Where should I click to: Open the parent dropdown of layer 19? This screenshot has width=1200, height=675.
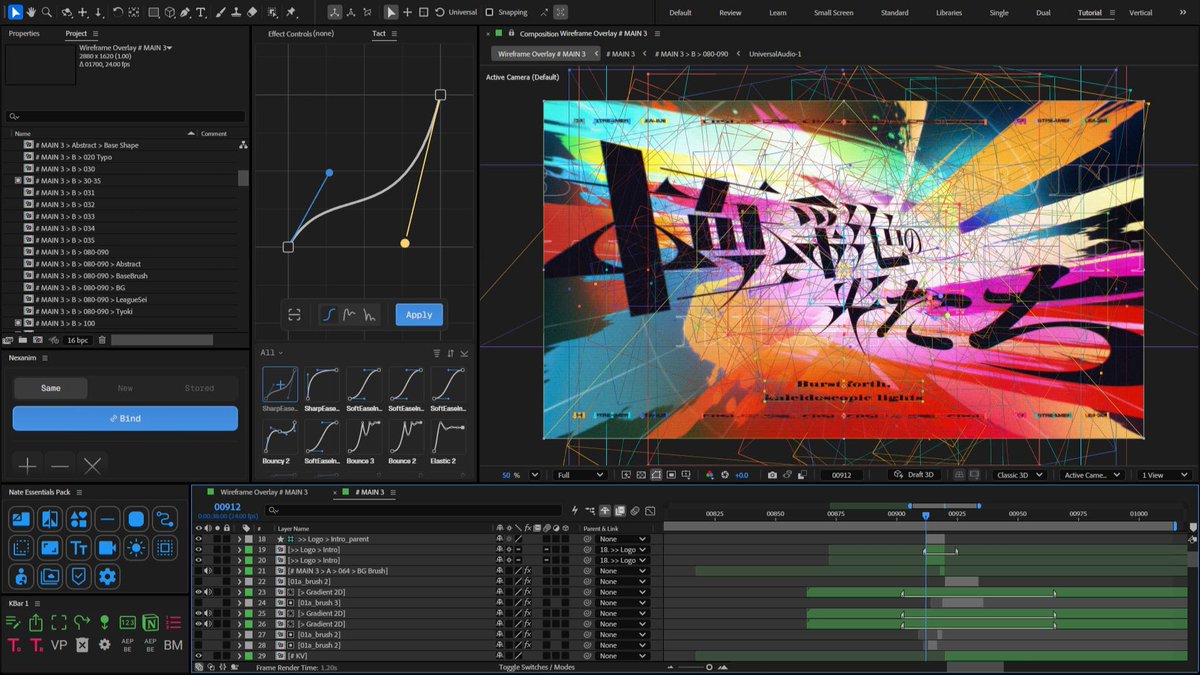pyautogui.click(x=622, y=550)
